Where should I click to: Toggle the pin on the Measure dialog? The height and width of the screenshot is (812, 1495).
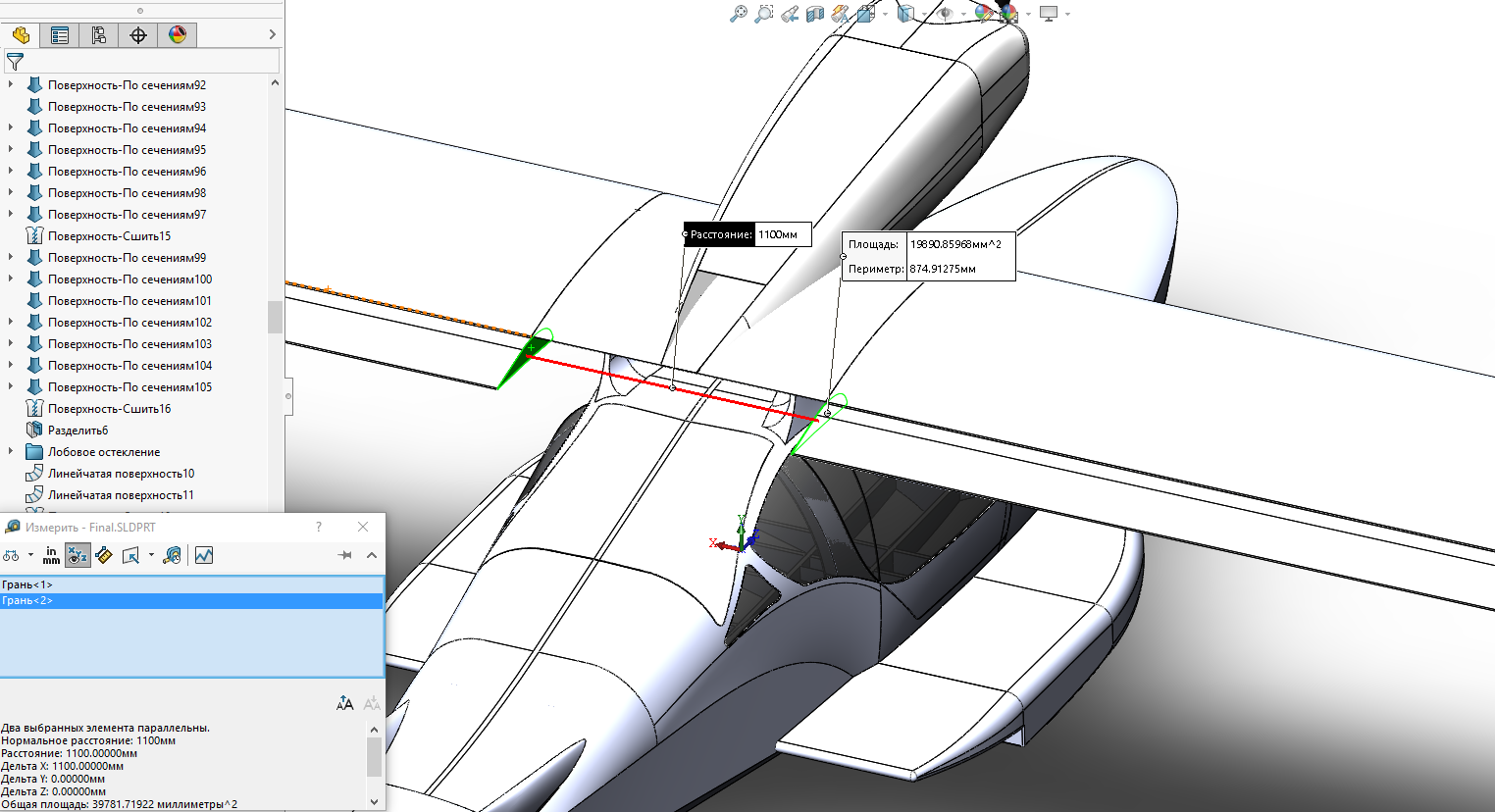click(344, 555)
